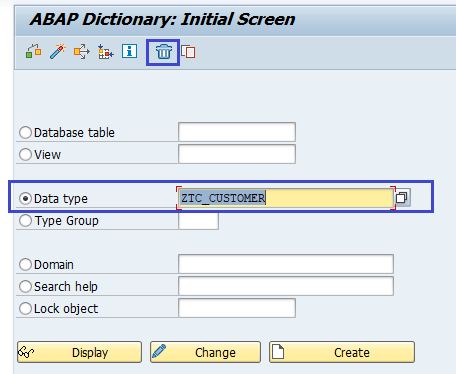Screen dimensions: 456x374
Task: Click the Type Group input field
Action: (198, 221)
